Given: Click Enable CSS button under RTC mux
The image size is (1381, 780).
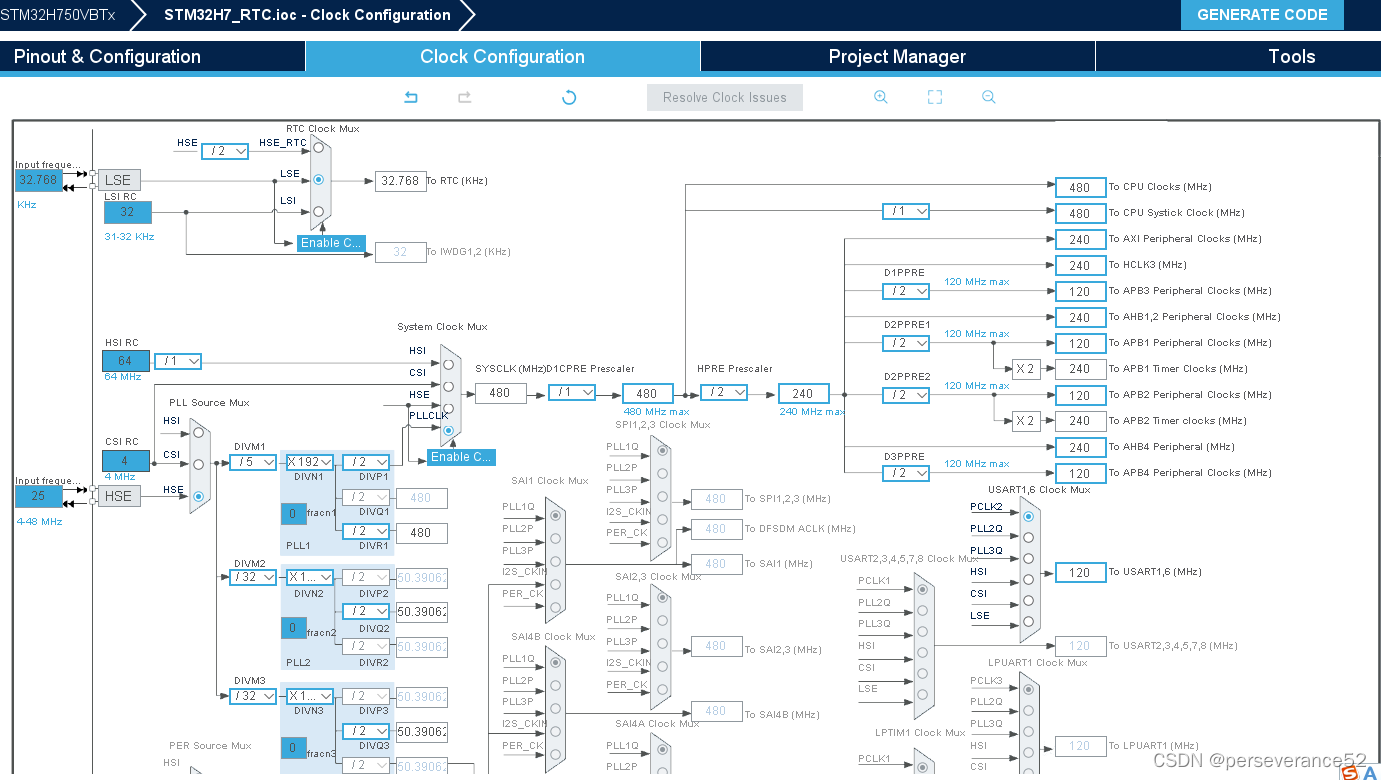Looking at the screenshot, I should pos(331,243).
